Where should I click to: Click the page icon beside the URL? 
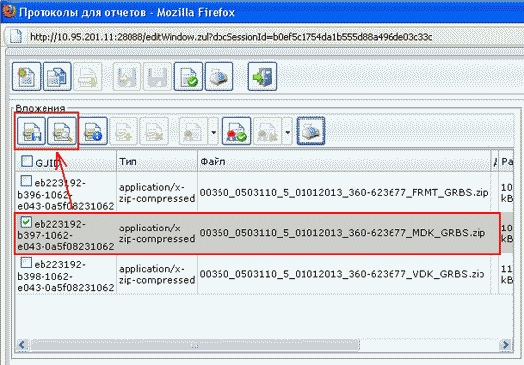click(x=16, y=36)
